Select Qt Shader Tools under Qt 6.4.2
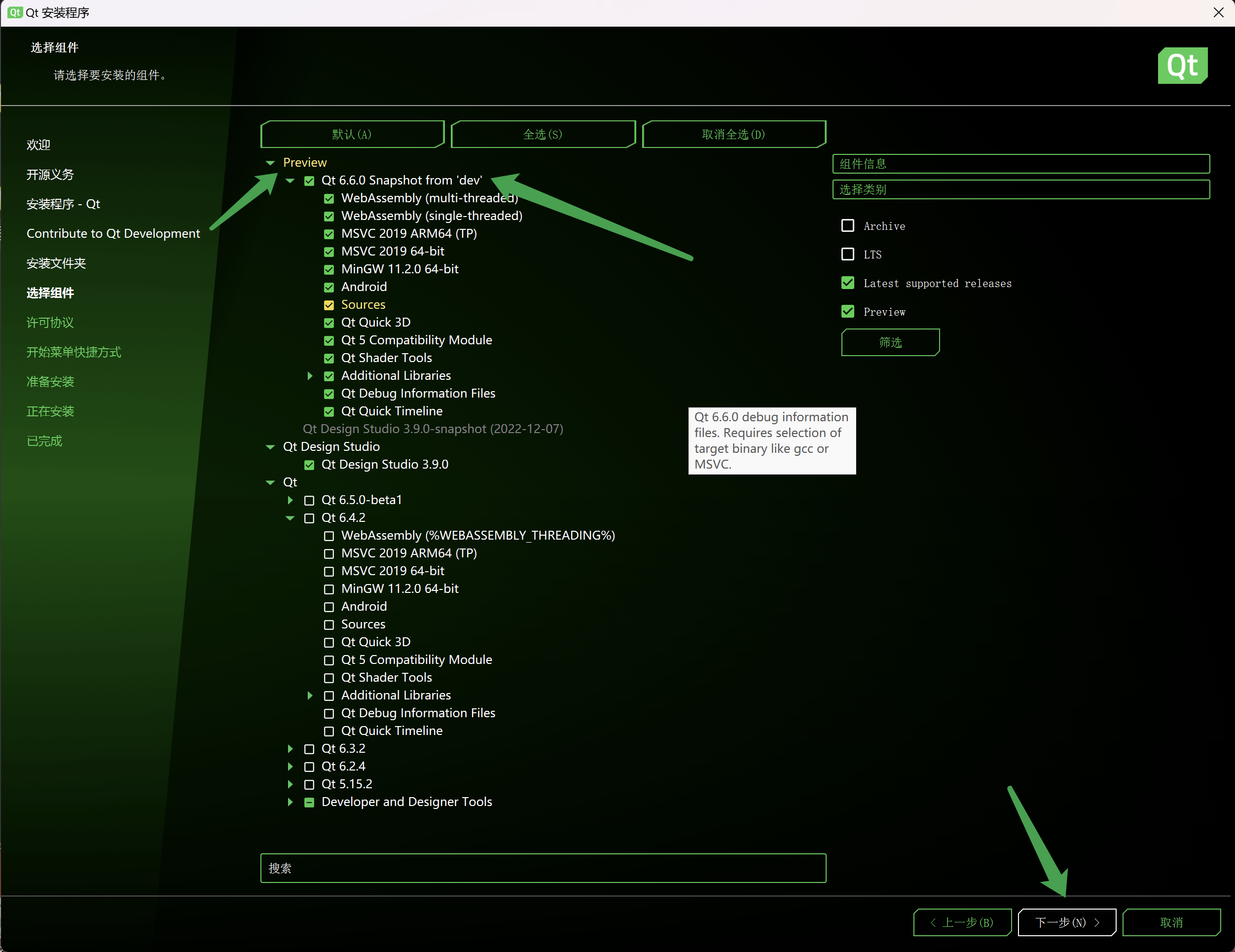 coord(386,678)
